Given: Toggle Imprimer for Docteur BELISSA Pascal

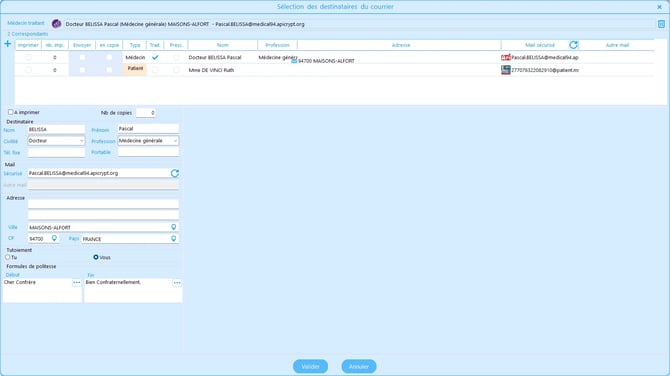Looking at the screenshot, I should click(28, 57).
